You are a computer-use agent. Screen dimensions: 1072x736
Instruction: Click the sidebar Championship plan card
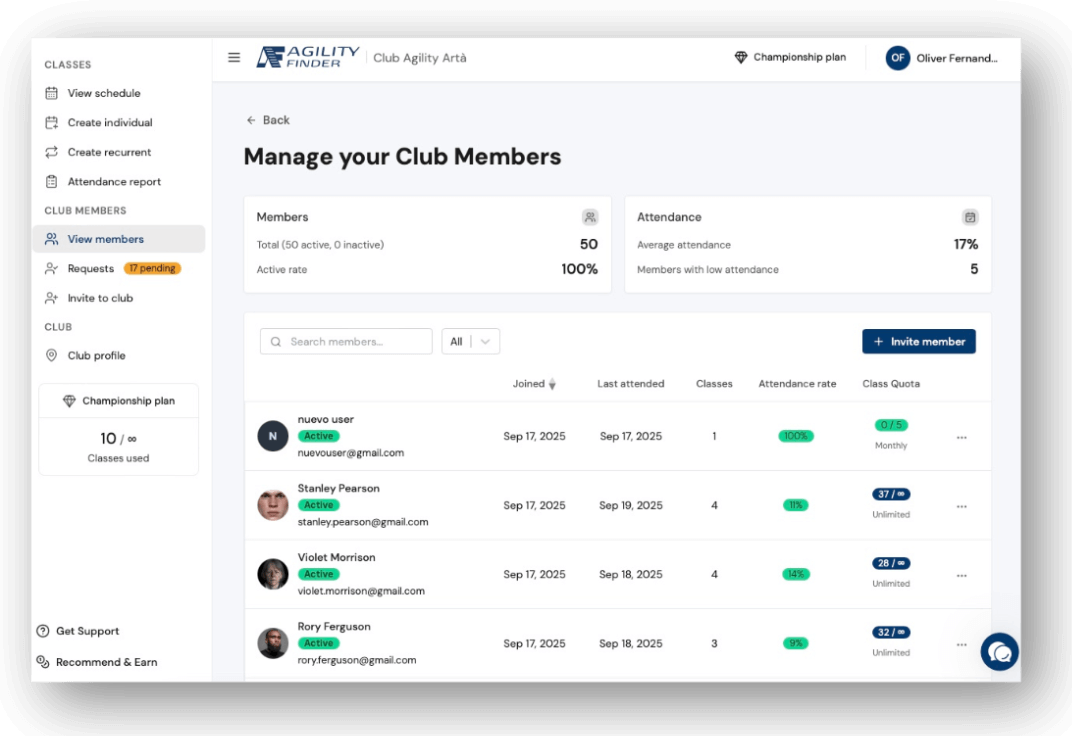(119, 429)
